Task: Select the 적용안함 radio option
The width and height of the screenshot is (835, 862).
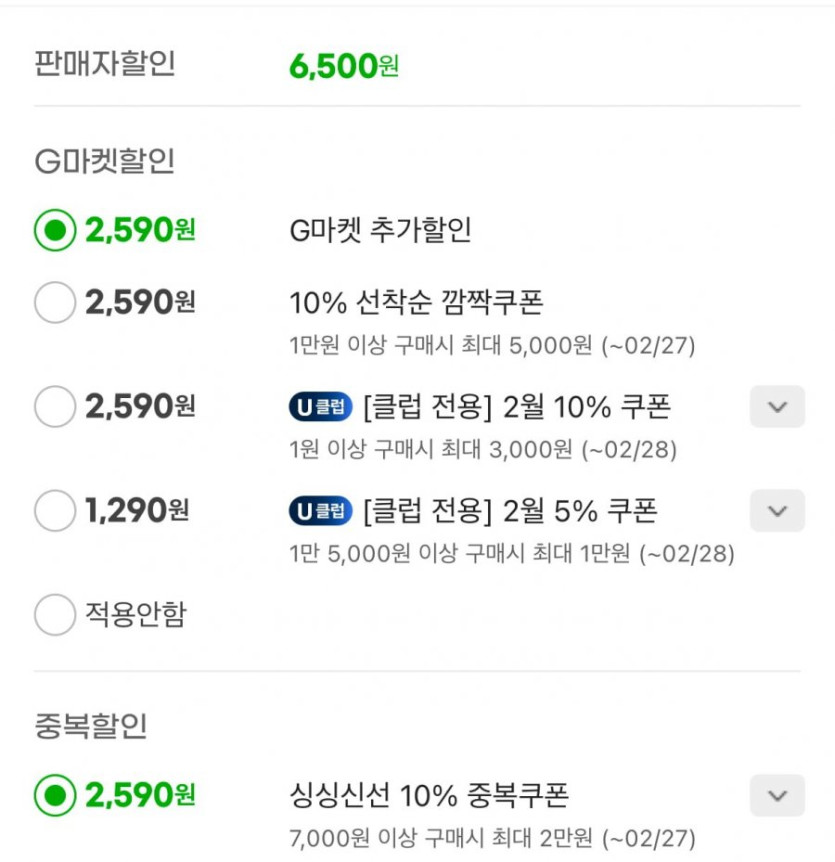Action: (55, 615)
